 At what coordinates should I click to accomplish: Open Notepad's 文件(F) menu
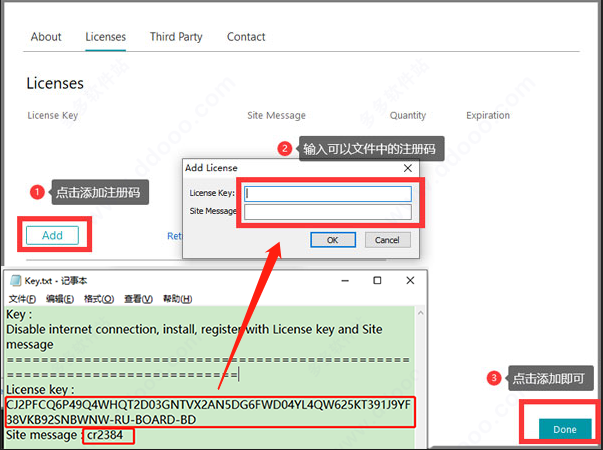23,299
